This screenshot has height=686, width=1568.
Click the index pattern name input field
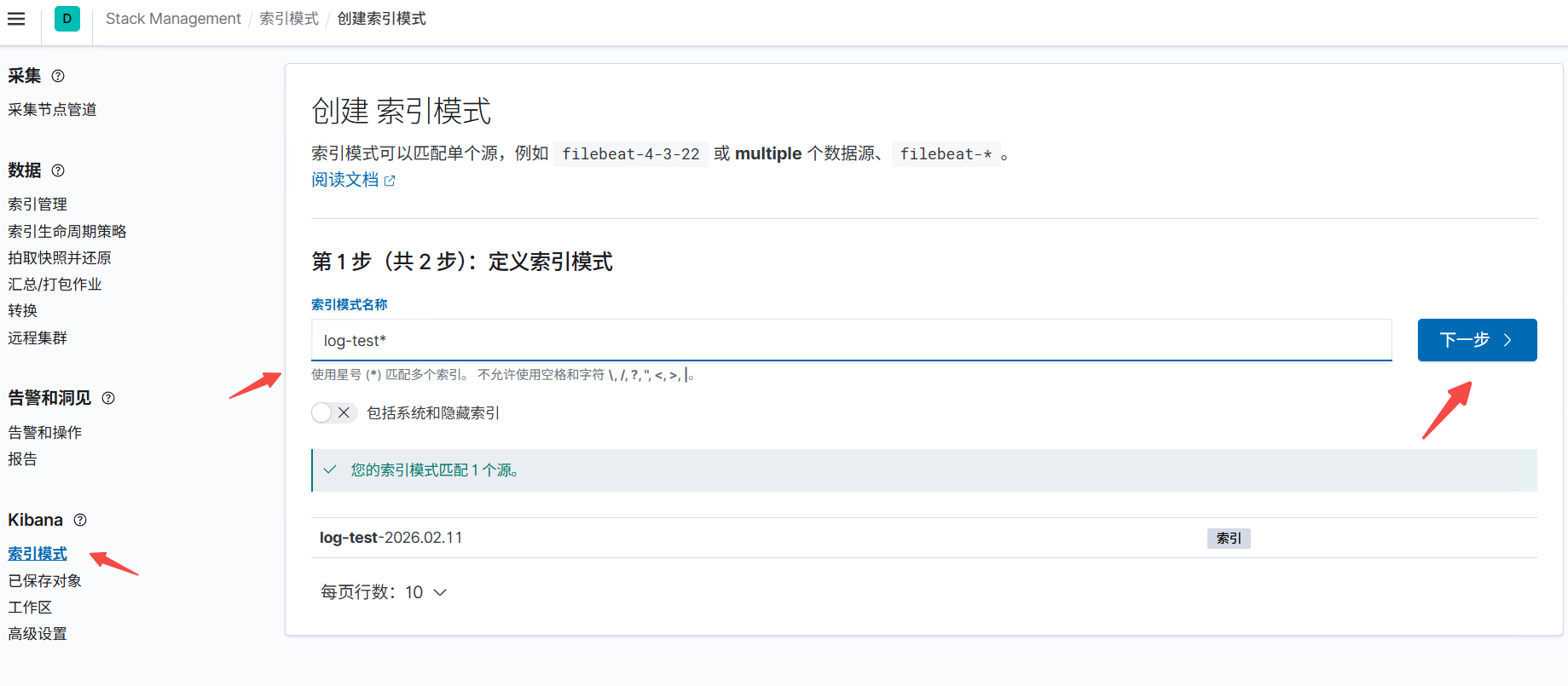851,340
